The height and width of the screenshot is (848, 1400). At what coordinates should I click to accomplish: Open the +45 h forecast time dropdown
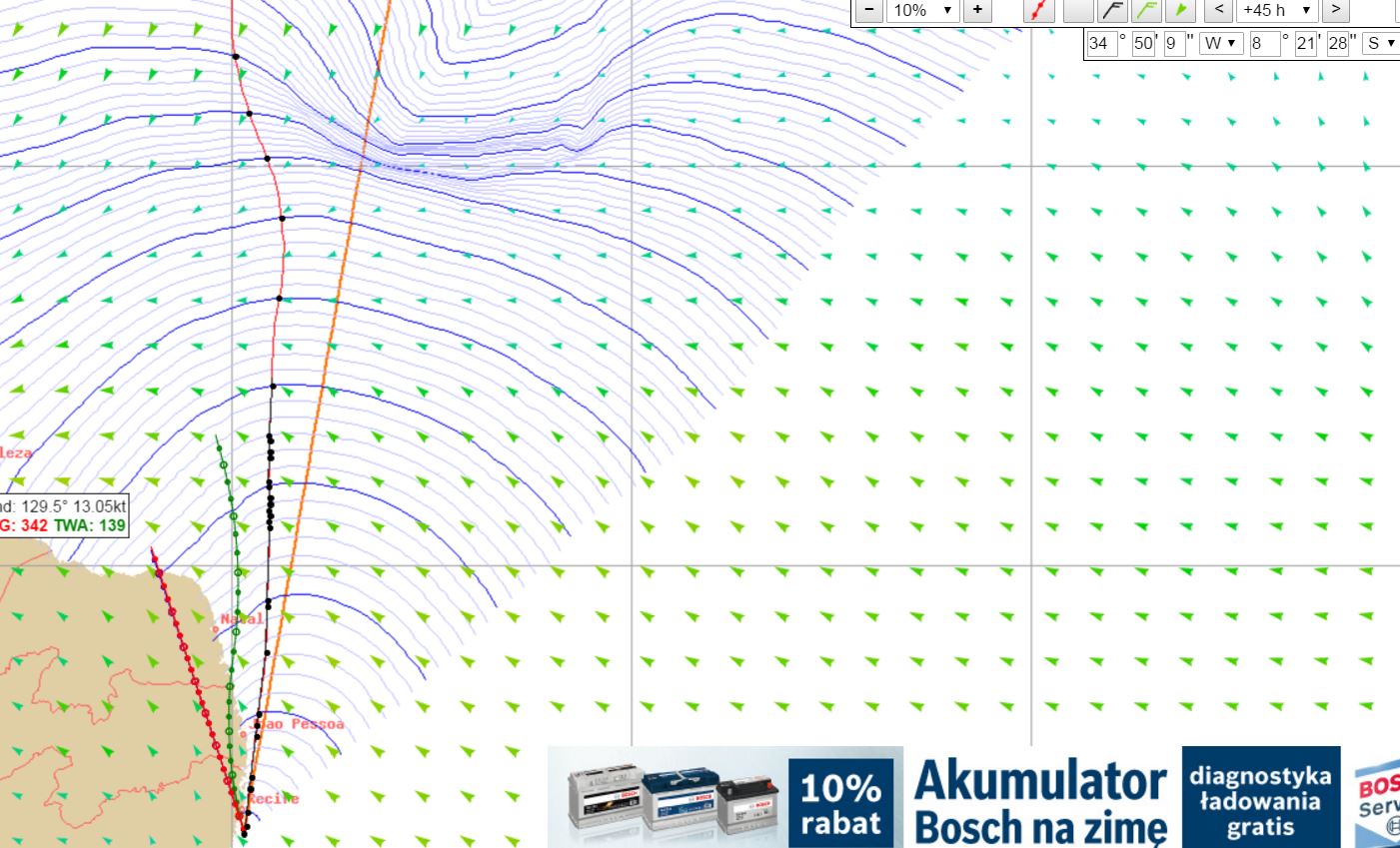coord(1277,10)
